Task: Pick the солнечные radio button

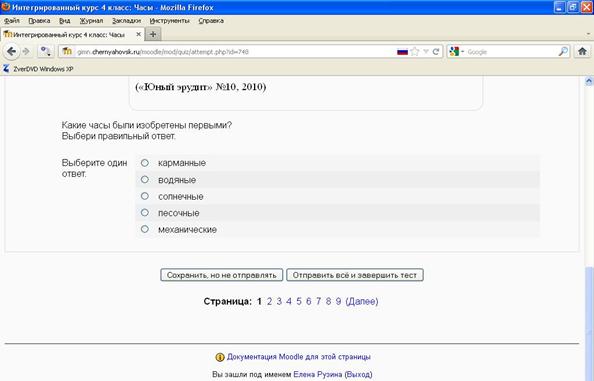Action: tap(145, 196)
